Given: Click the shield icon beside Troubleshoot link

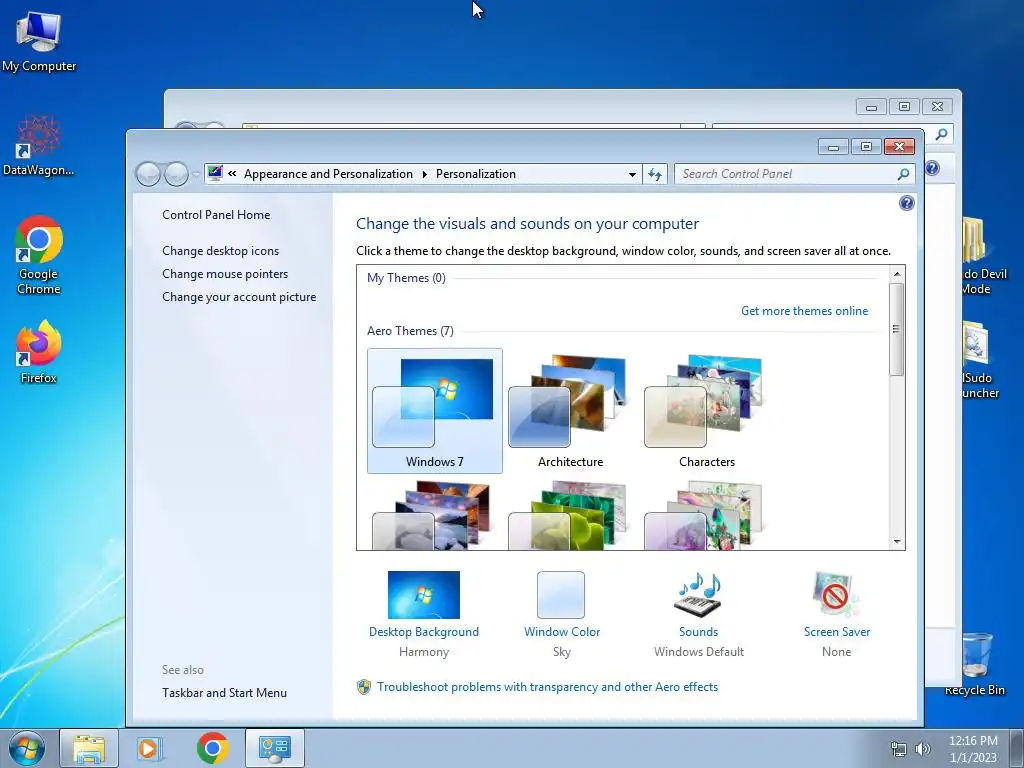Looking at the screenshot, I should click(x=364, y=687).
